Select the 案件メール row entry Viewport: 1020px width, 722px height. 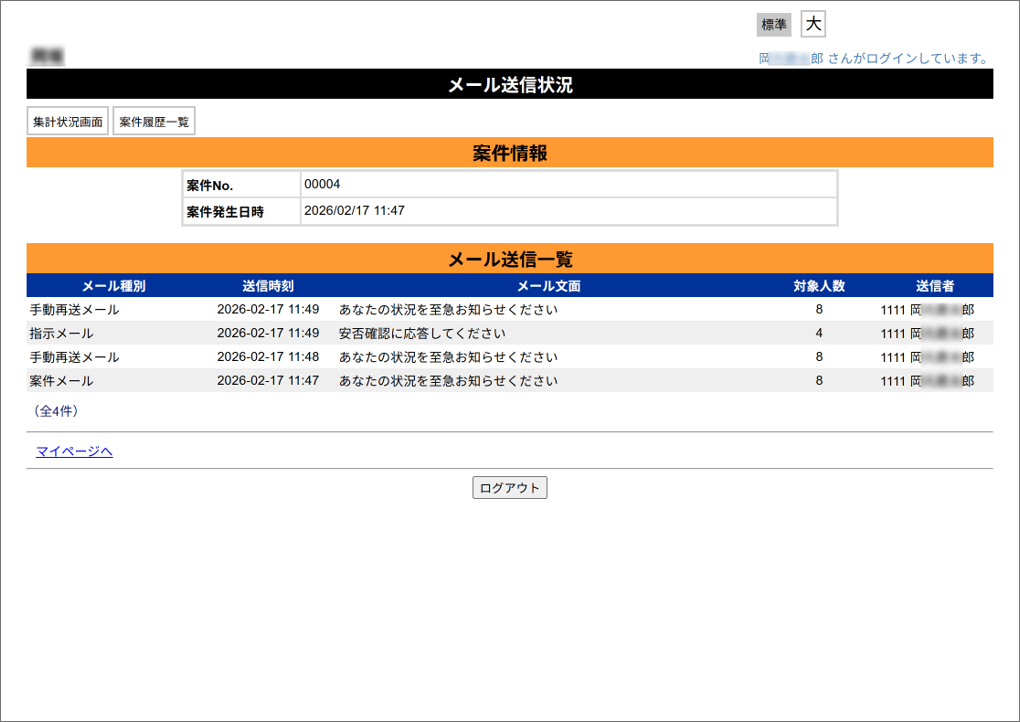pos(62,381)
